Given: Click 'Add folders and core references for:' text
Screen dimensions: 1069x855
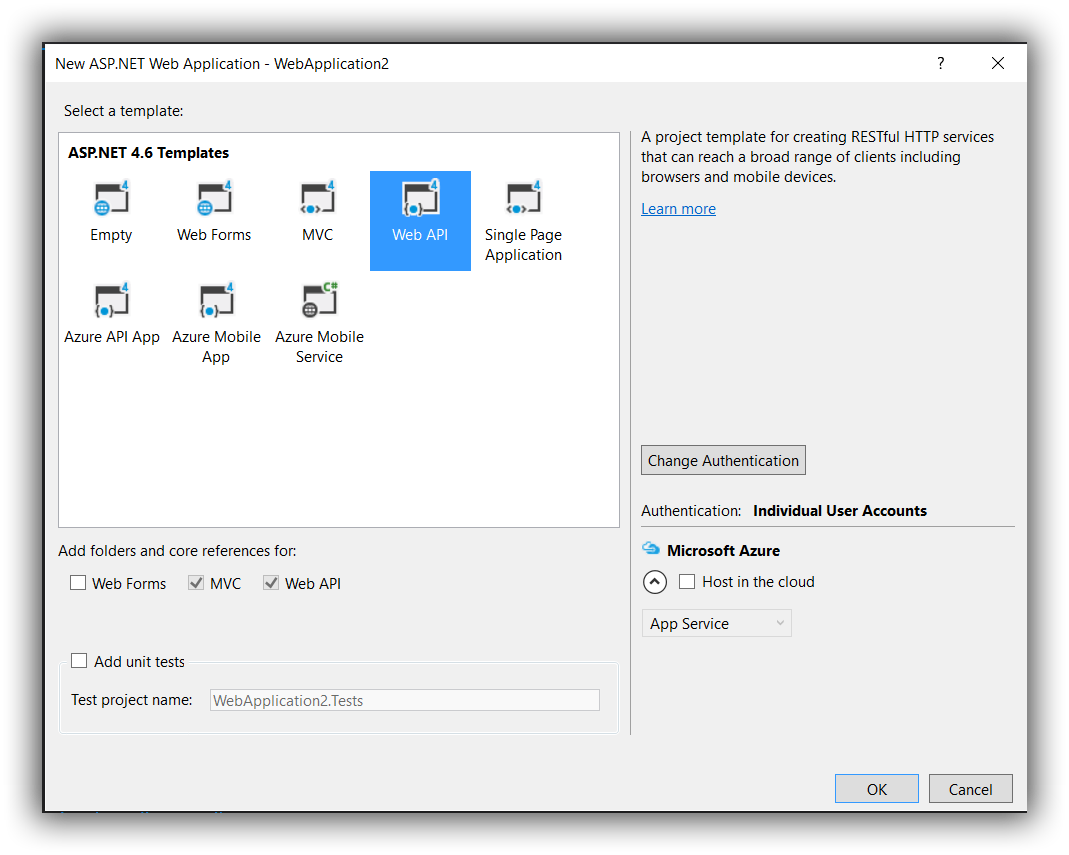Looking at the screenshot, I should [177, 550].
